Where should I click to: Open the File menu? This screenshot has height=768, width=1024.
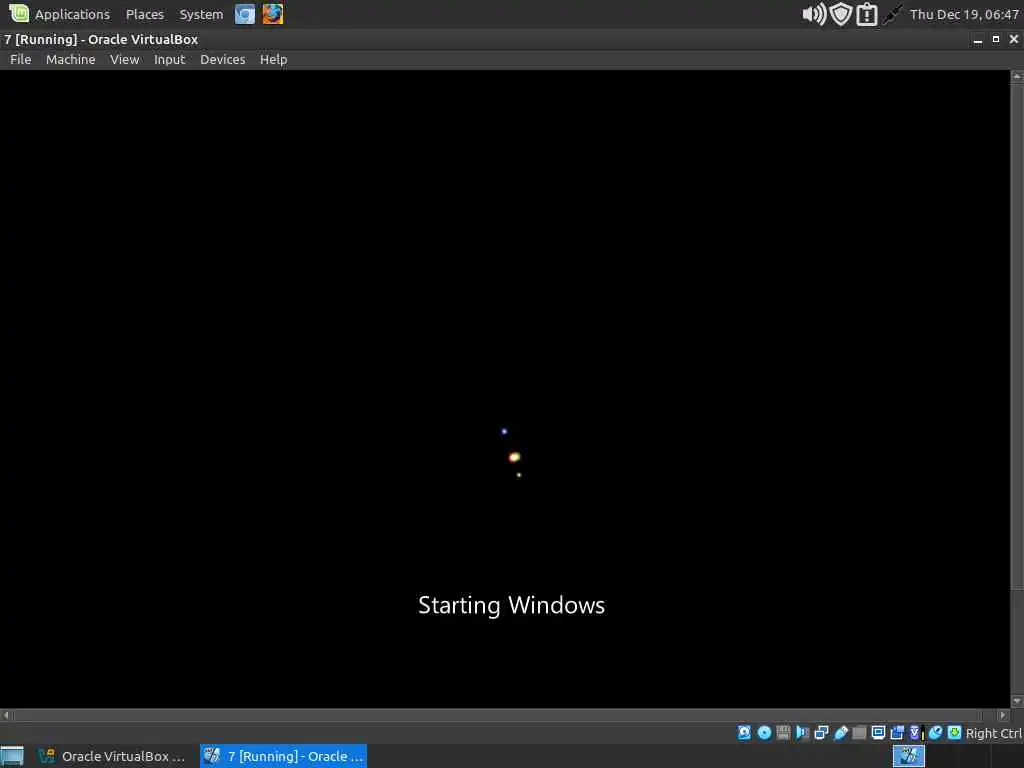20,59
